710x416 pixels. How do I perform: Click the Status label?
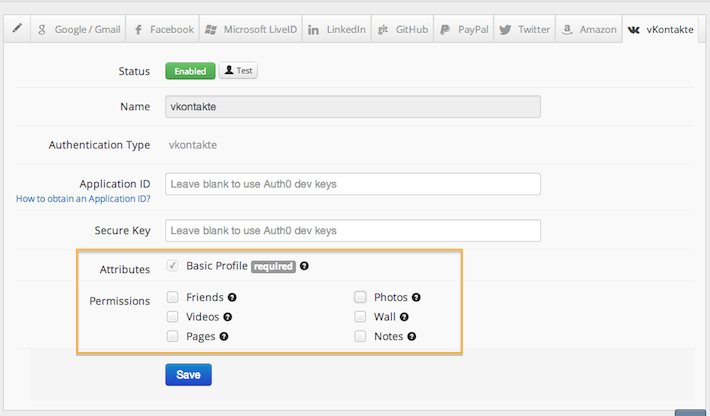point(134,71)
